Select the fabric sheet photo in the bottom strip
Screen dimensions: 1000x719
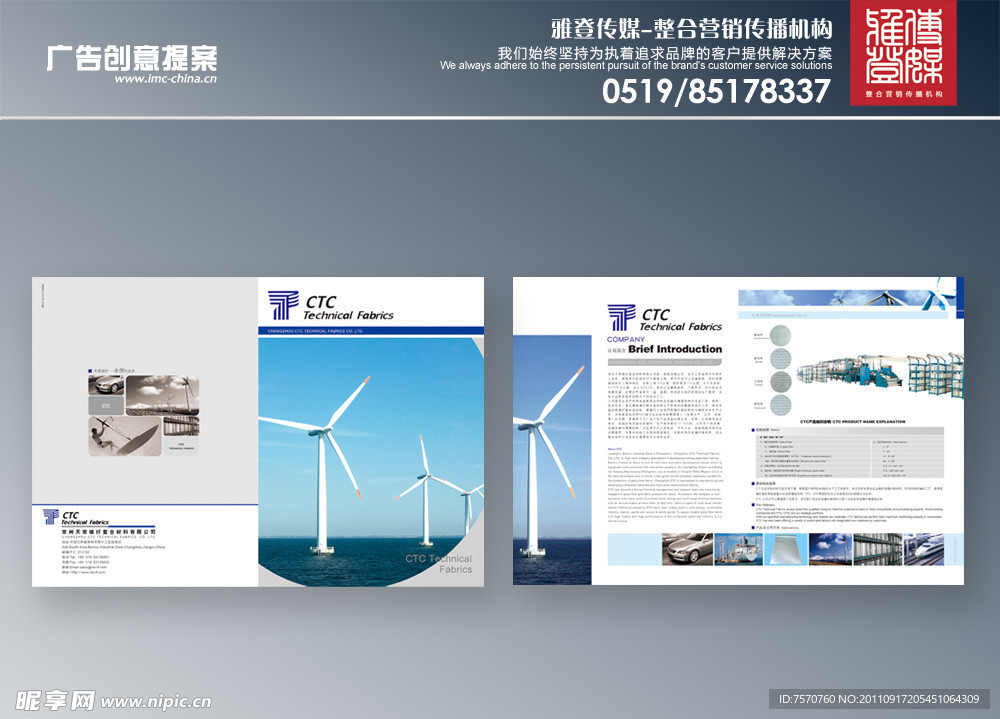coord(786,549)
